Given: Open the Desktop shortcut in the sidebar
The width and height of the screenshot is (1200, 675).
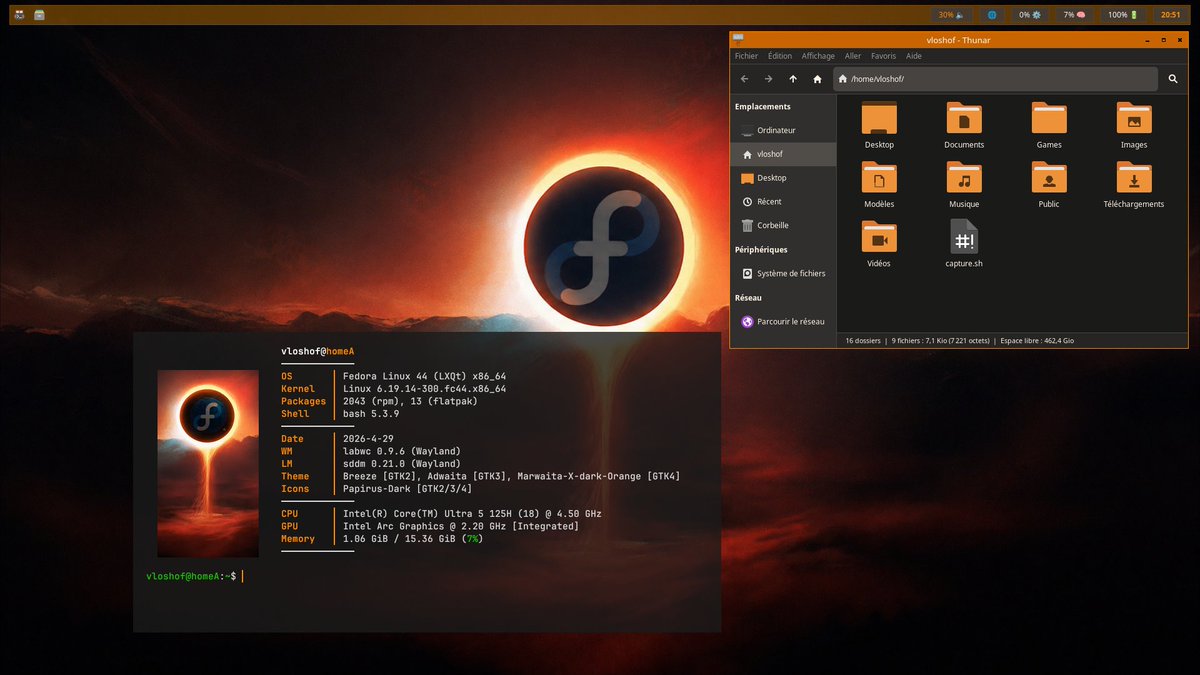Looking at the screenshot, I should 783,178.
